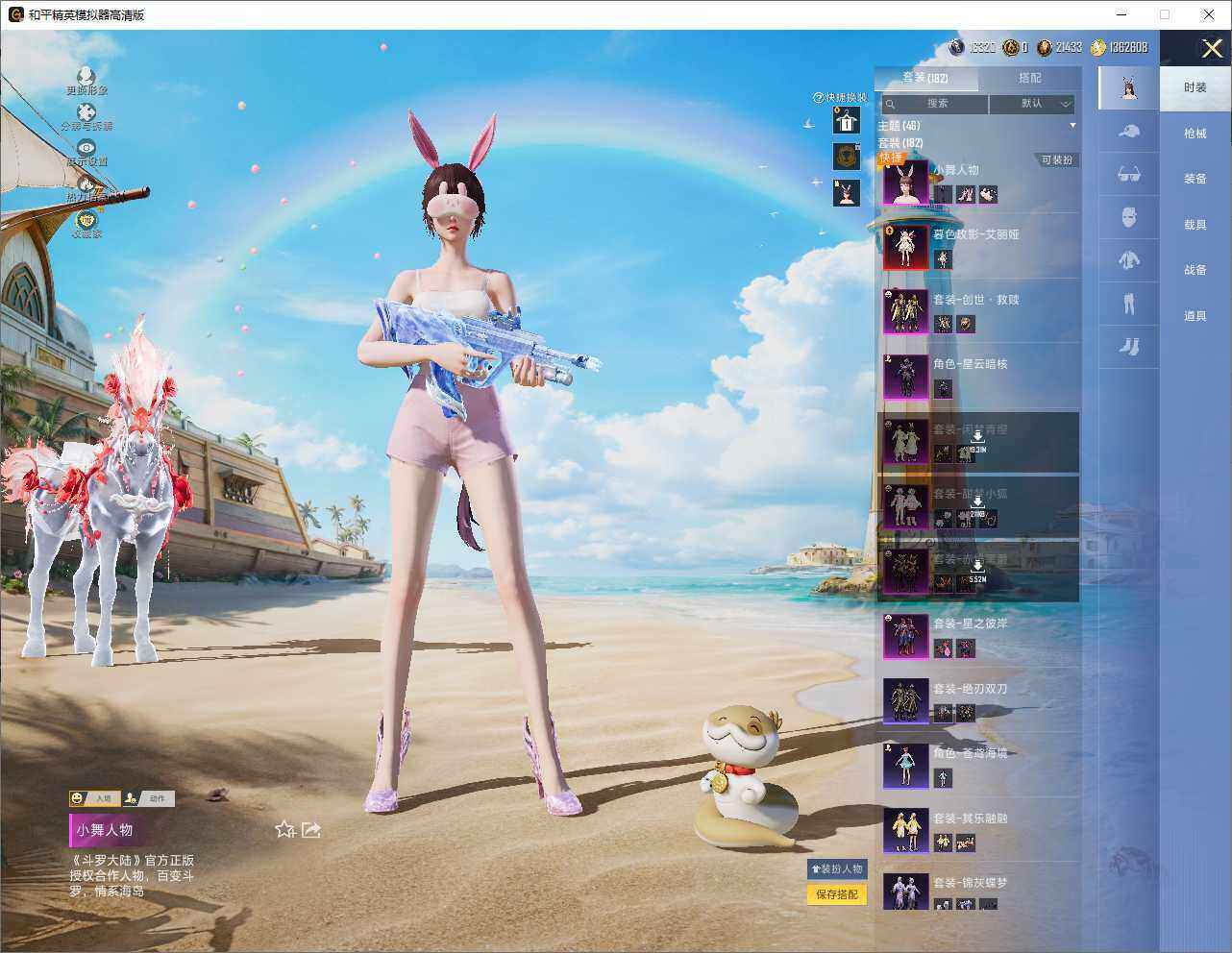1232x953 pixels.
Task: Click the 搜索 search field
Action: click(935, 104)
